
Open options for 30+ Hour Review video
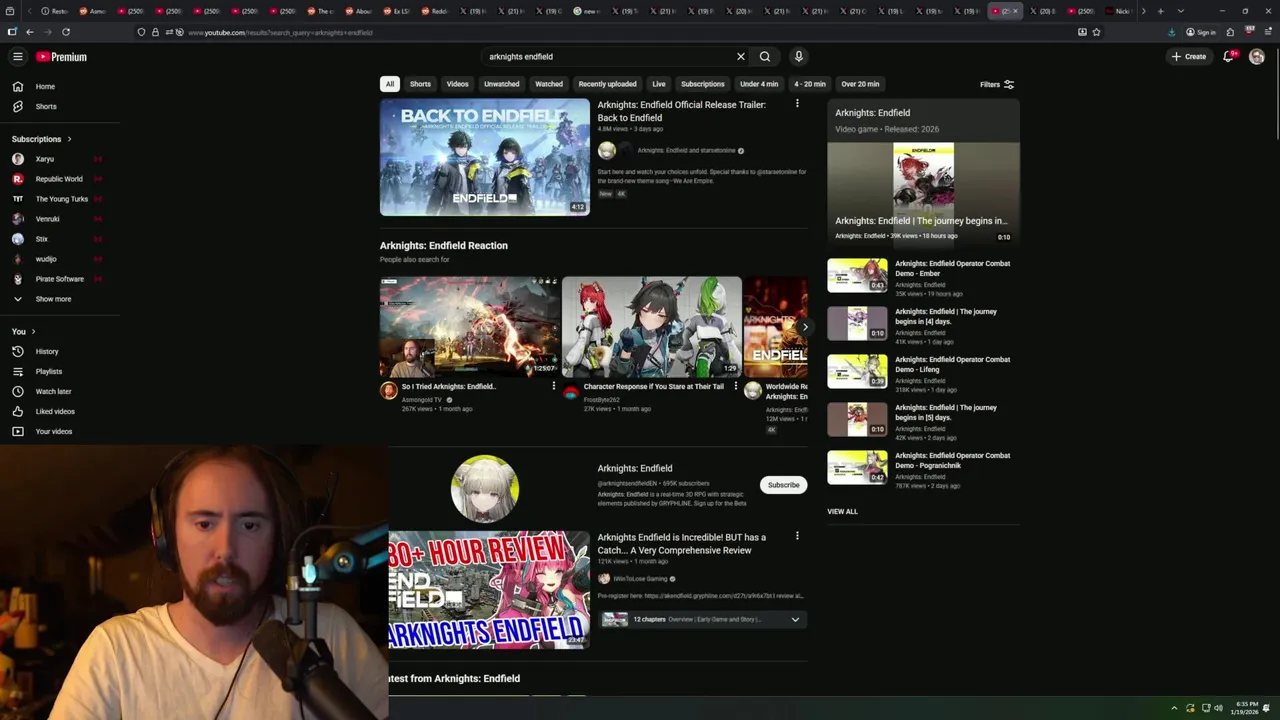coord(797,536)
